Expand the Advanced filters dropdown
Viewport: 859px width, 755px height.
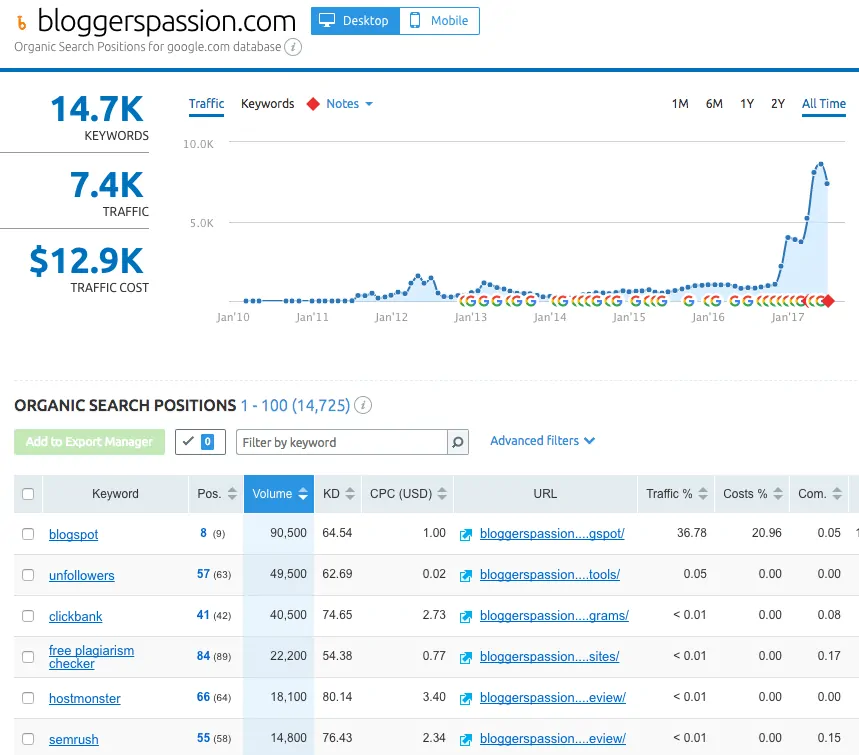tap(542, 441)
